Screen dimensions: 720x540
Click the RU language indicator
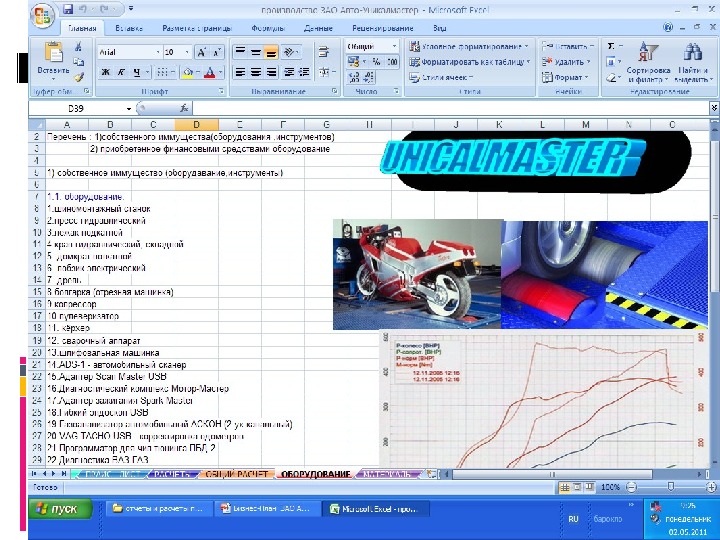coord(573,519)
